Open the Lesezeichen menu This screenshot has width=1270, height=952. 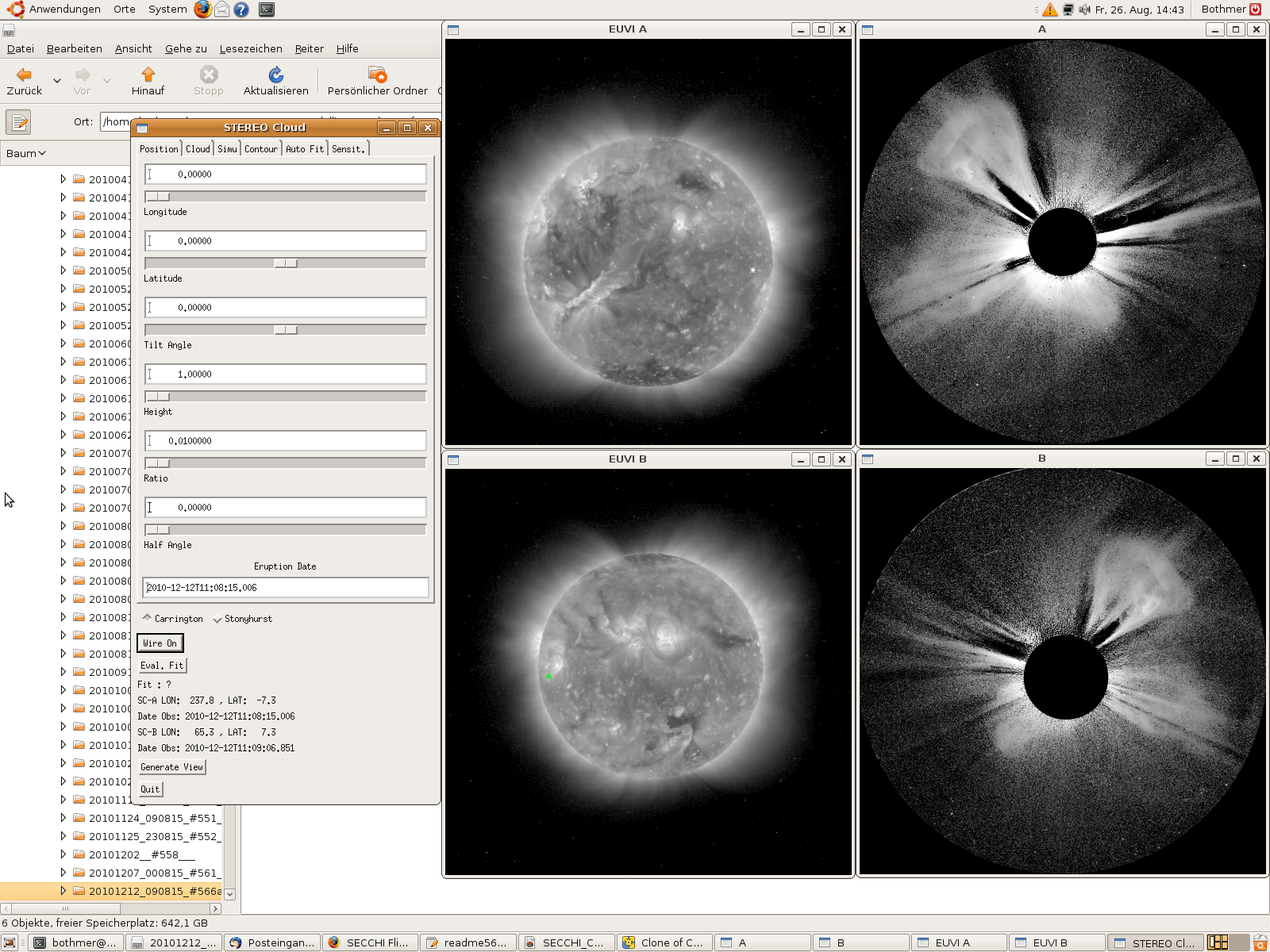251,48
